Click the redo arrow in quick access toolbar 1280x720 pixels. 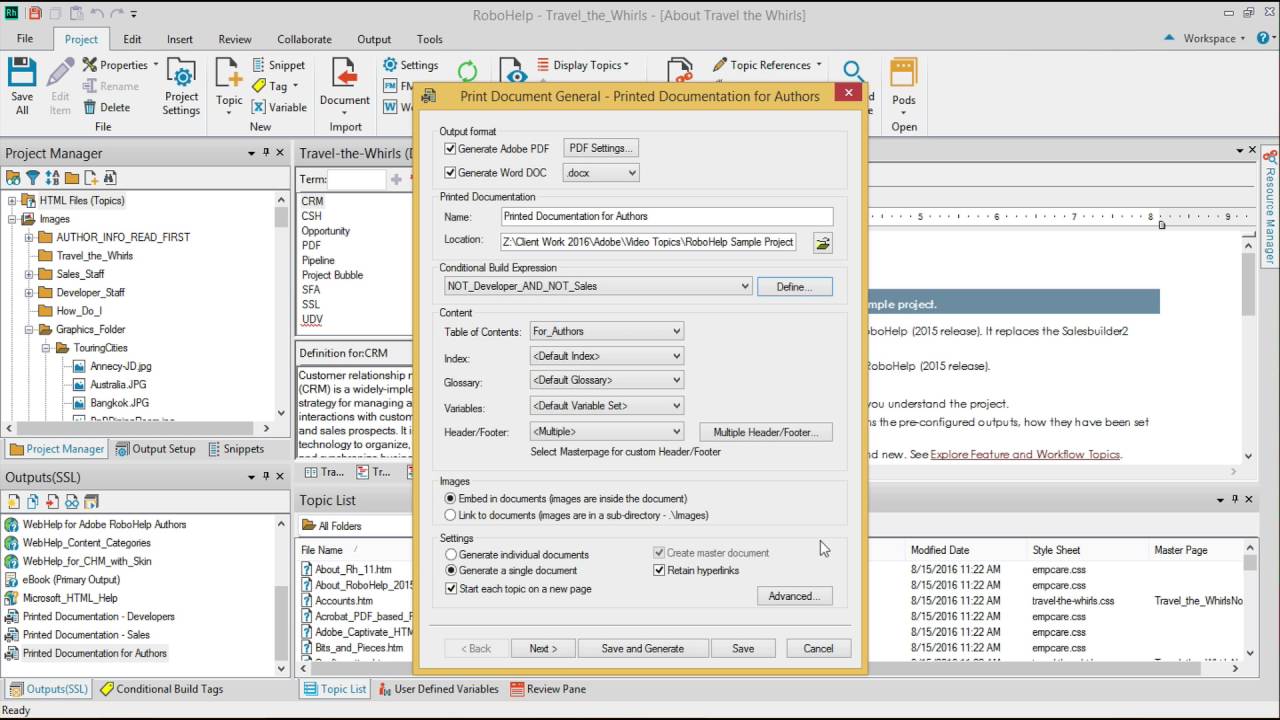coord(116,14)
